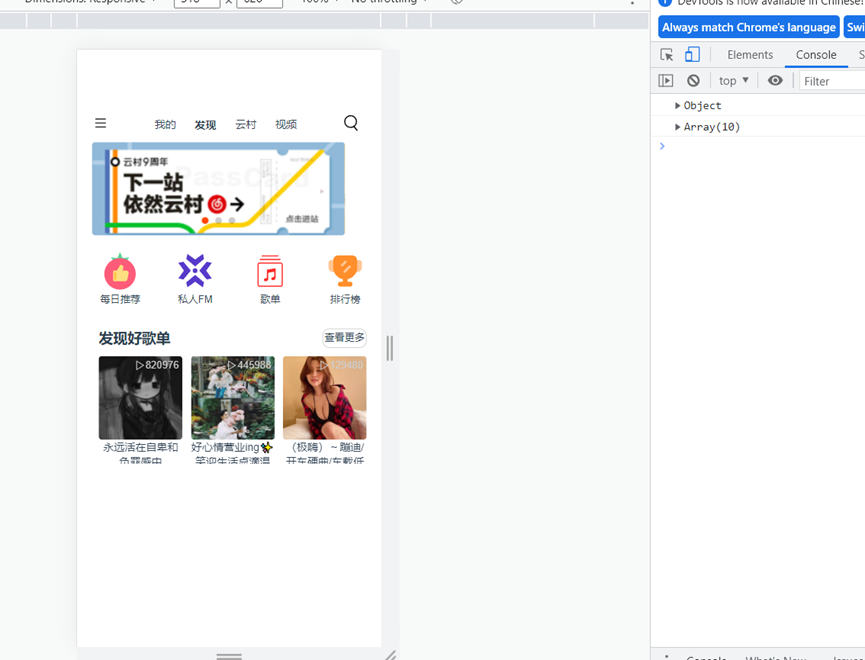The height and width of the screenshot is (660, 865).
Task: Open the hamburger menu in the music app
Action: pyautogui.click(x=100, y=123)
